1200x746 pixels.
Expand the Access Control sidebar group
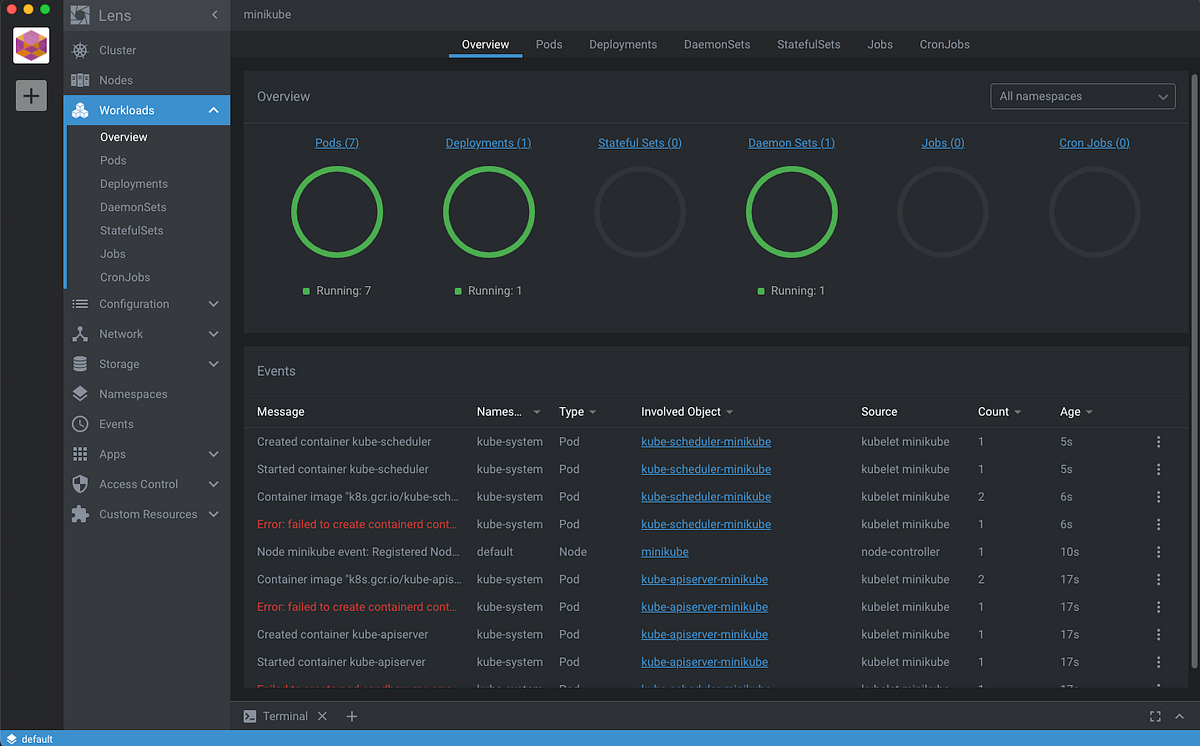[147, 484]
